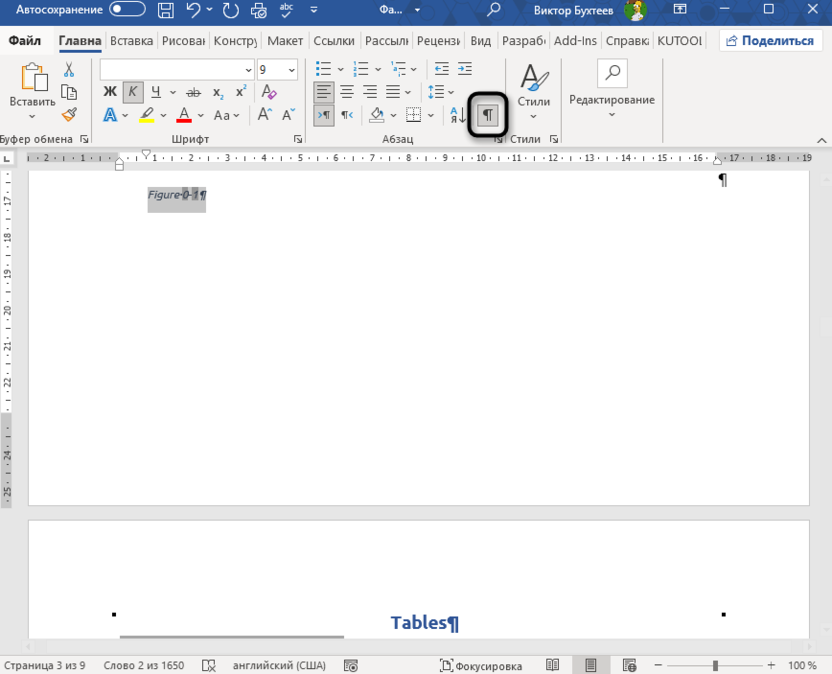
Task: Switch to the Вставка tab
Action: (131, 41)
